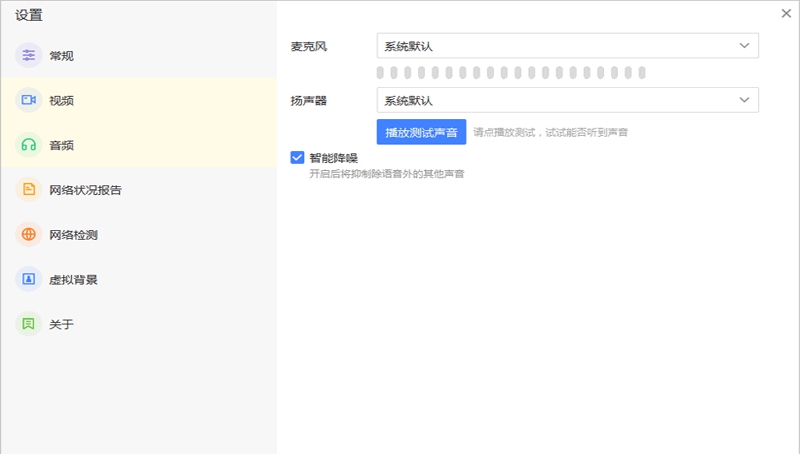Click the 麦克风 label

(309, 46)
